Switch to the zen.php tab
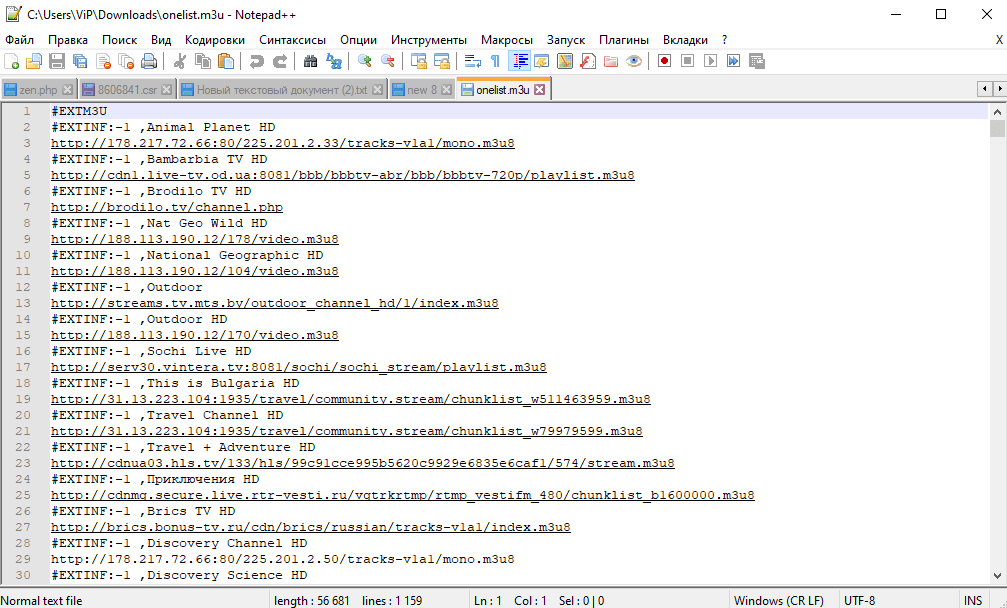Image resolution: width=1007 pixels, height=608 pixels. click(38, 90)
